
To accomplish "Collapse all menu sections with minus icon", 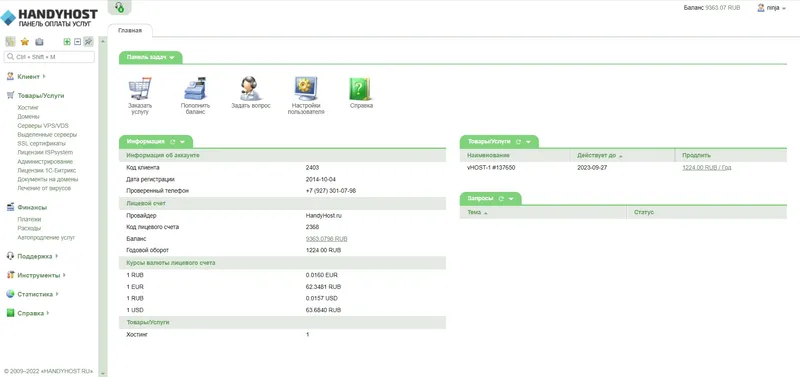I will point(78,42).
